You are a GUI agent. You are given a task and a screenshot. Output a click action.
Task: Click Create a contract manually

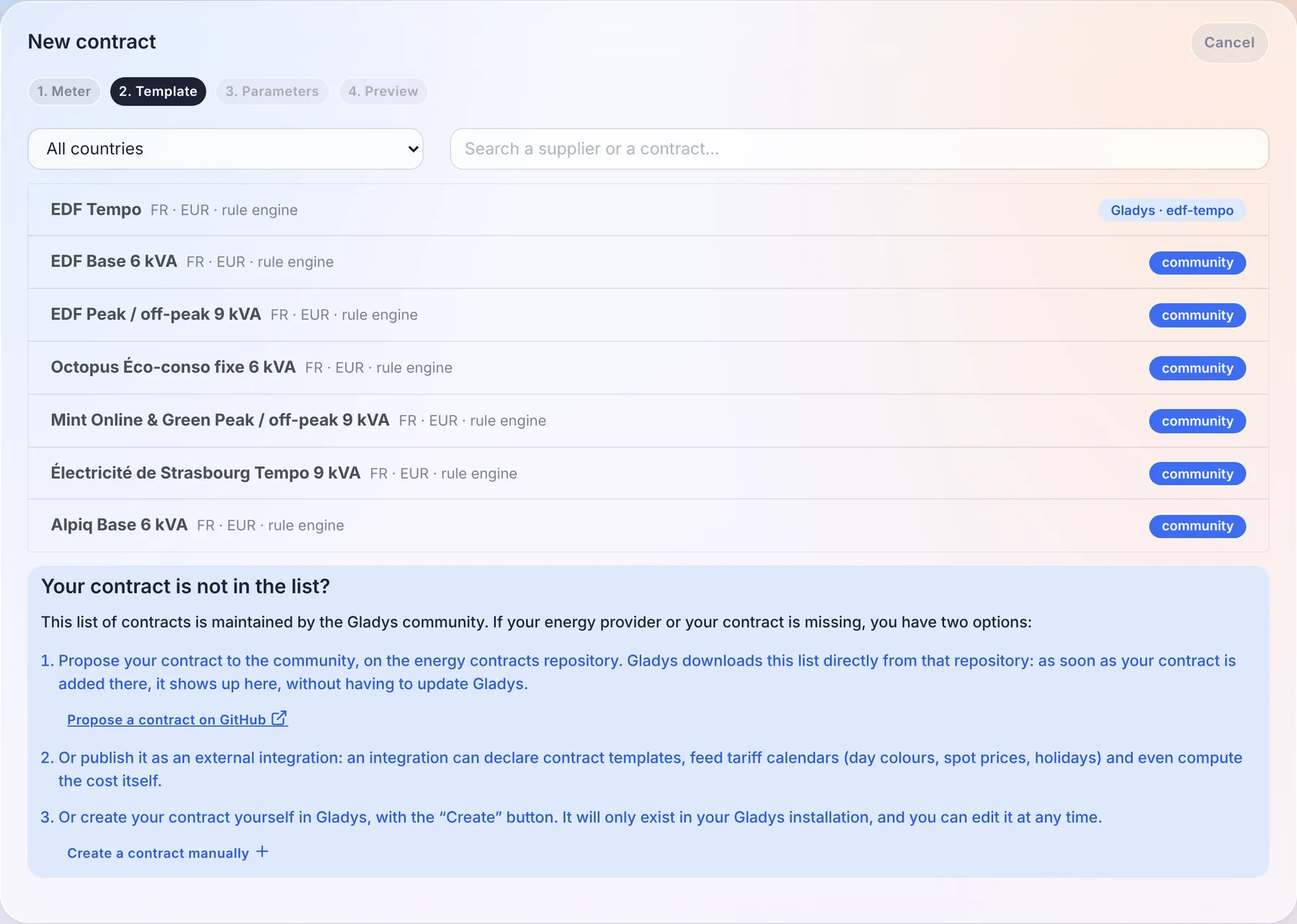(x=168, y=853)
